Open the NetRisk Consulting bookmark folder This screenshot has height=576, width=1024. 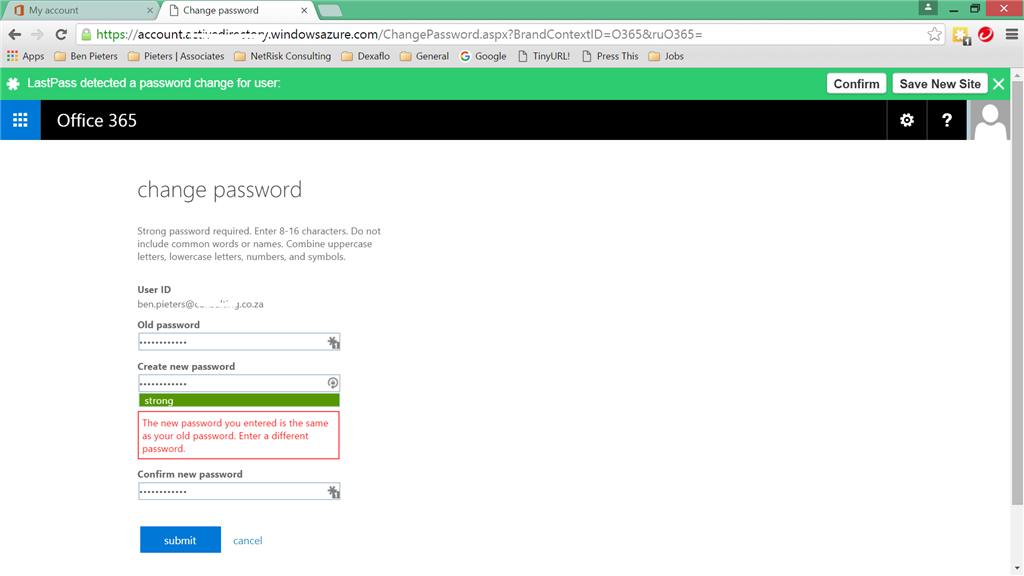point(283,56)
